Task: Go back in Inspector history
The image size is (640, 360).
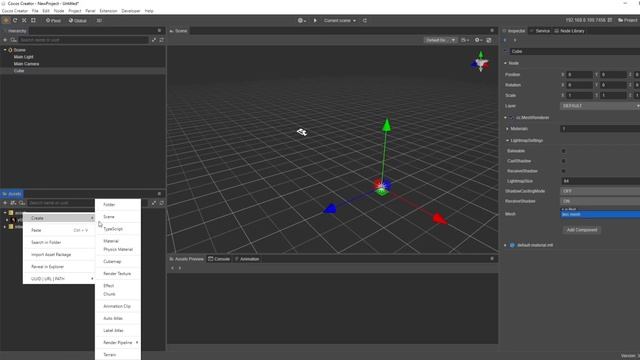Action: pos(505,40)
